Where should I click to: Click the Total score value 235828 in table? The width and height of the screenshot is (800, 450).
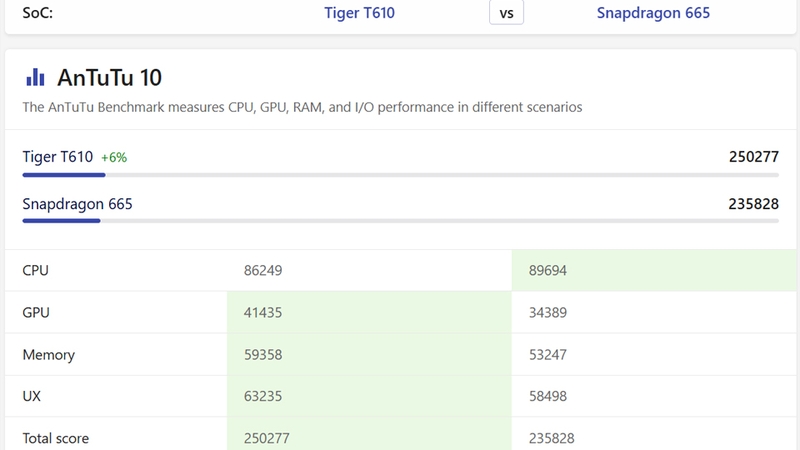(552, 438)
